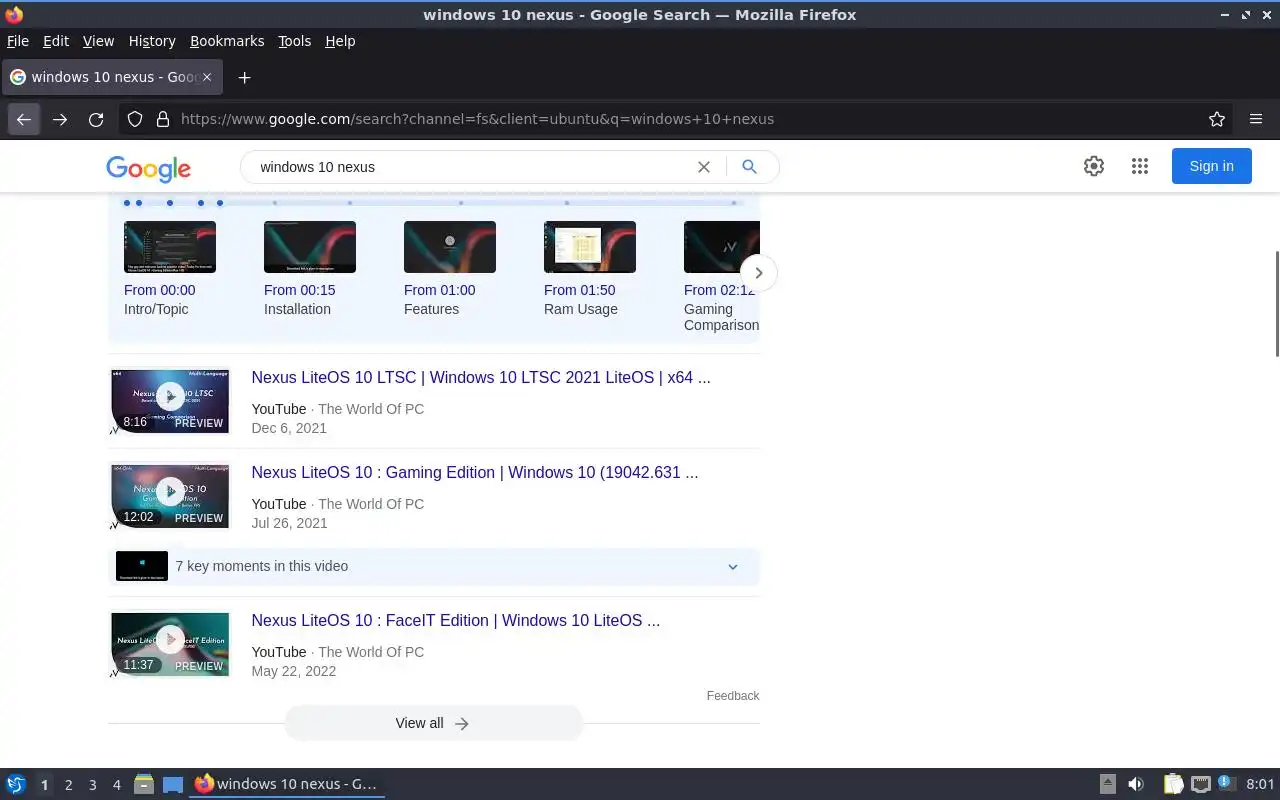This screenshot has width=1280, height=800.
Task: Open Google quick settings gear icon
Action: pyautogui.click(x=1094, y=166)
